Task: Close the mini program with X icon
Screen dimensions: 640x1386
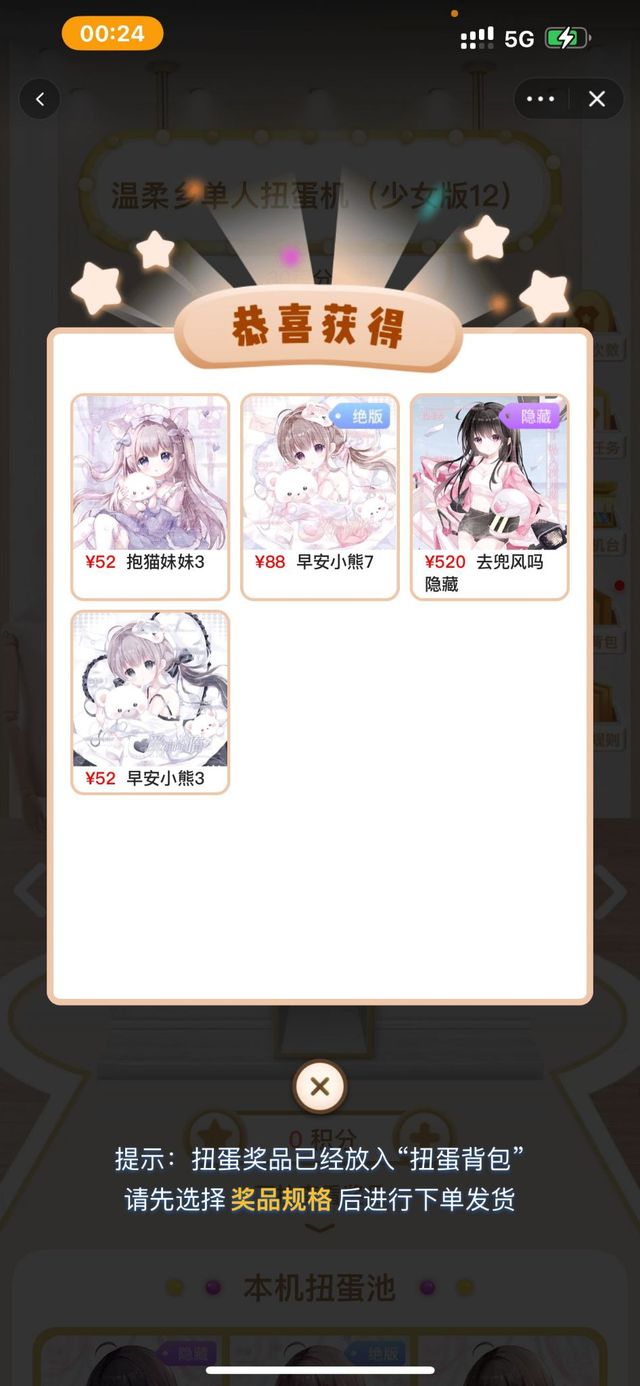Action: click(x=597, y=99)
